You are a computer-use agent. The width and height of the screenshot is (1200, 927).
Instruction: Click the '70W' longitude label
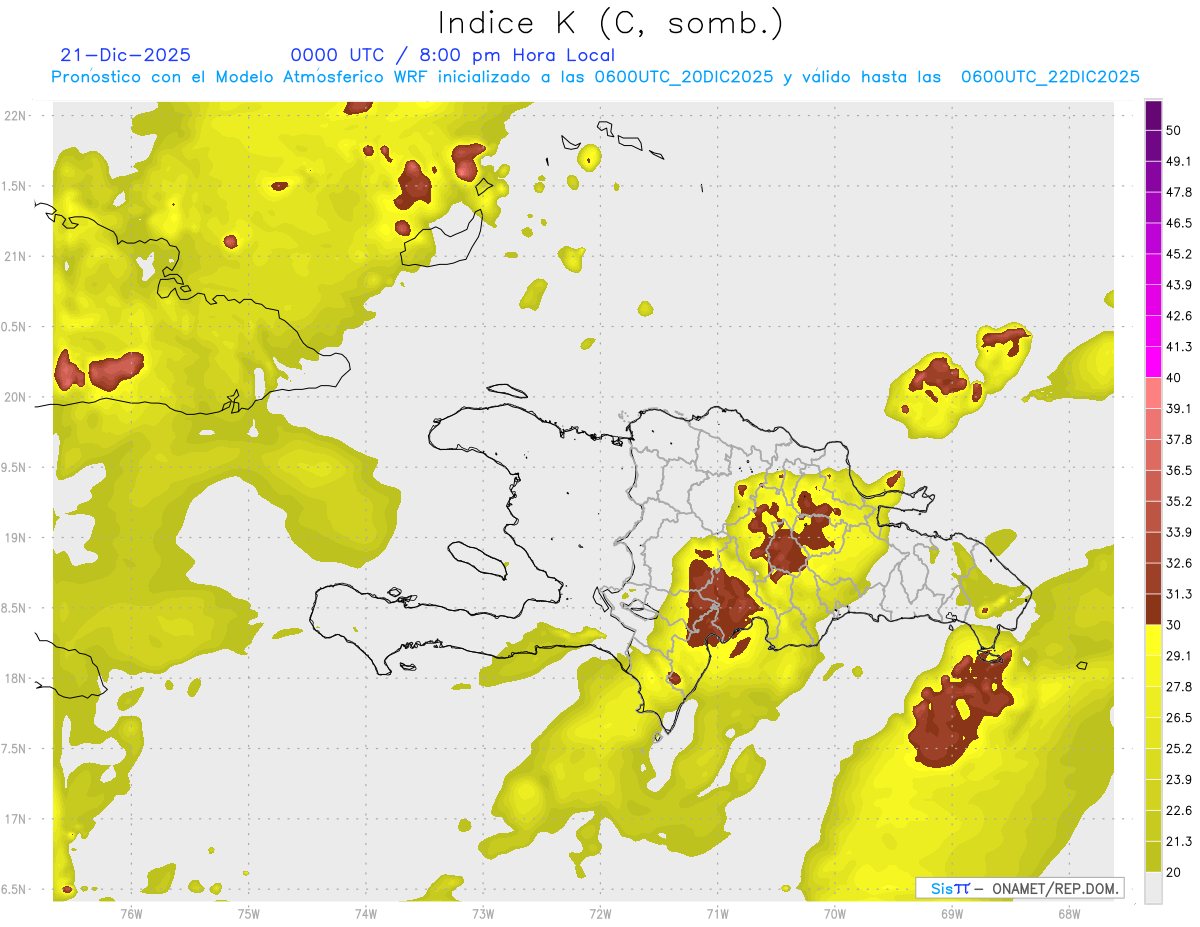tap(835, 913)
